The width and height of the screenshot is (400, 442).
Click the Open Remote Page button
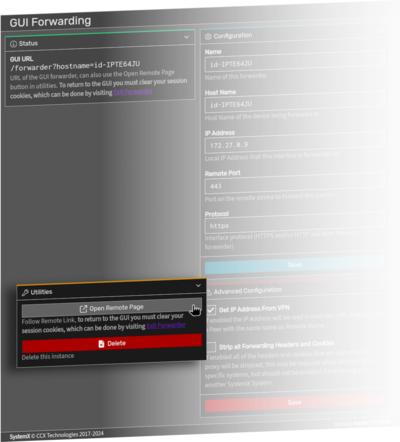click(x=112, y=308)
